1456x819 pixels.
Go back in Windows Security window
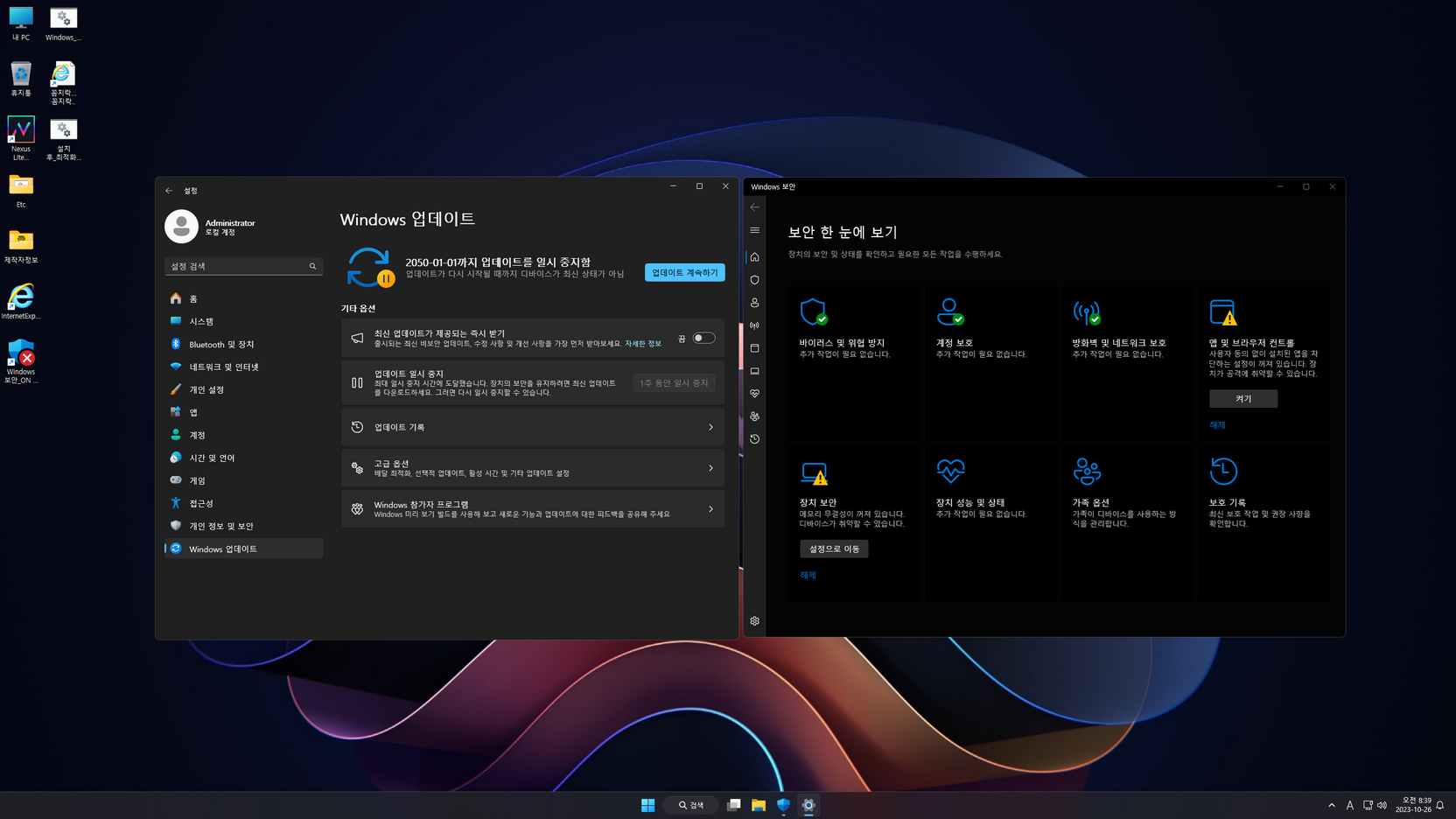point(754,207)
